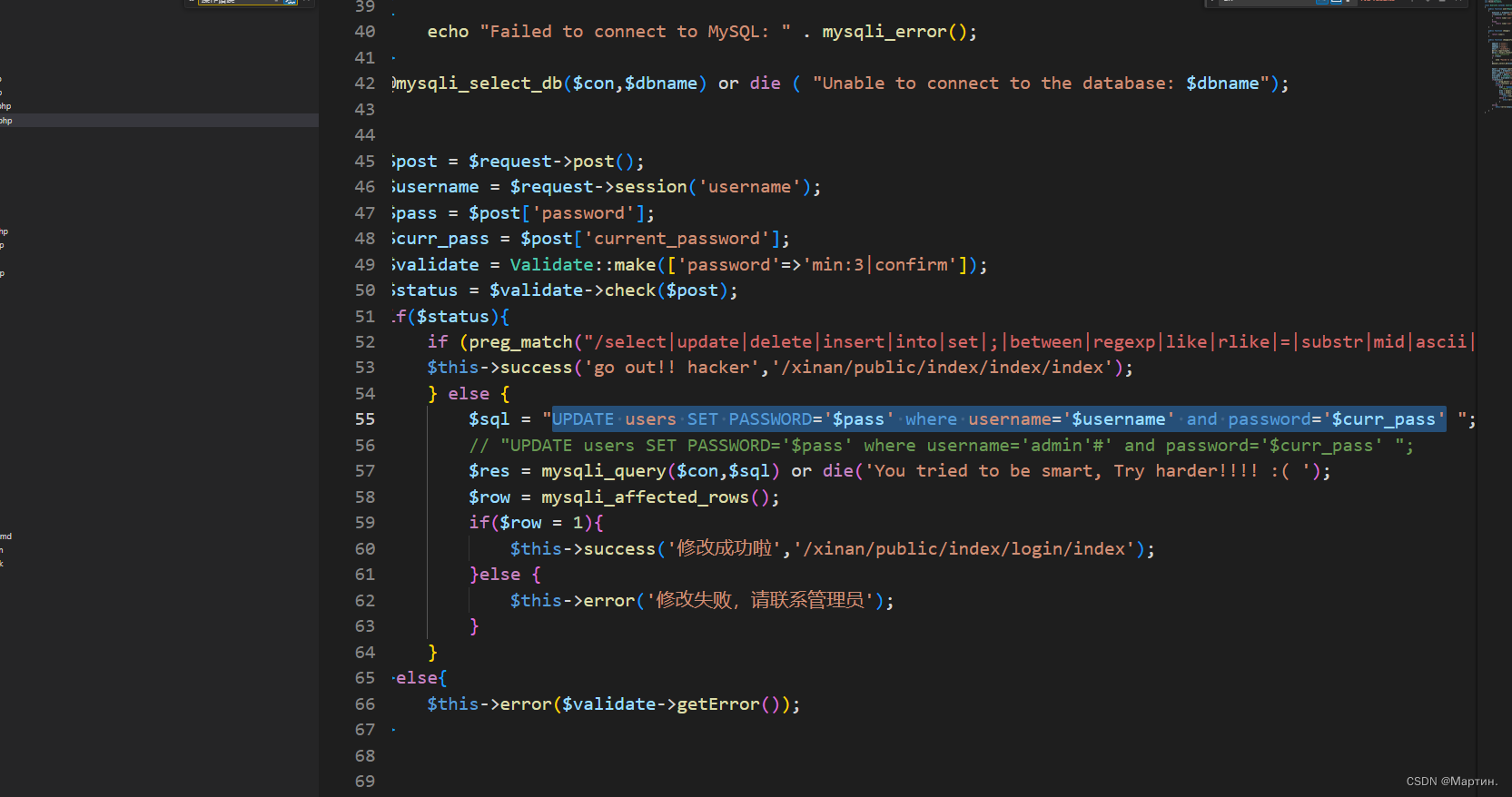Click line number 42 in the gutter
The width and height of the screenshot is (1512, 797).
(x=364, y=84)
